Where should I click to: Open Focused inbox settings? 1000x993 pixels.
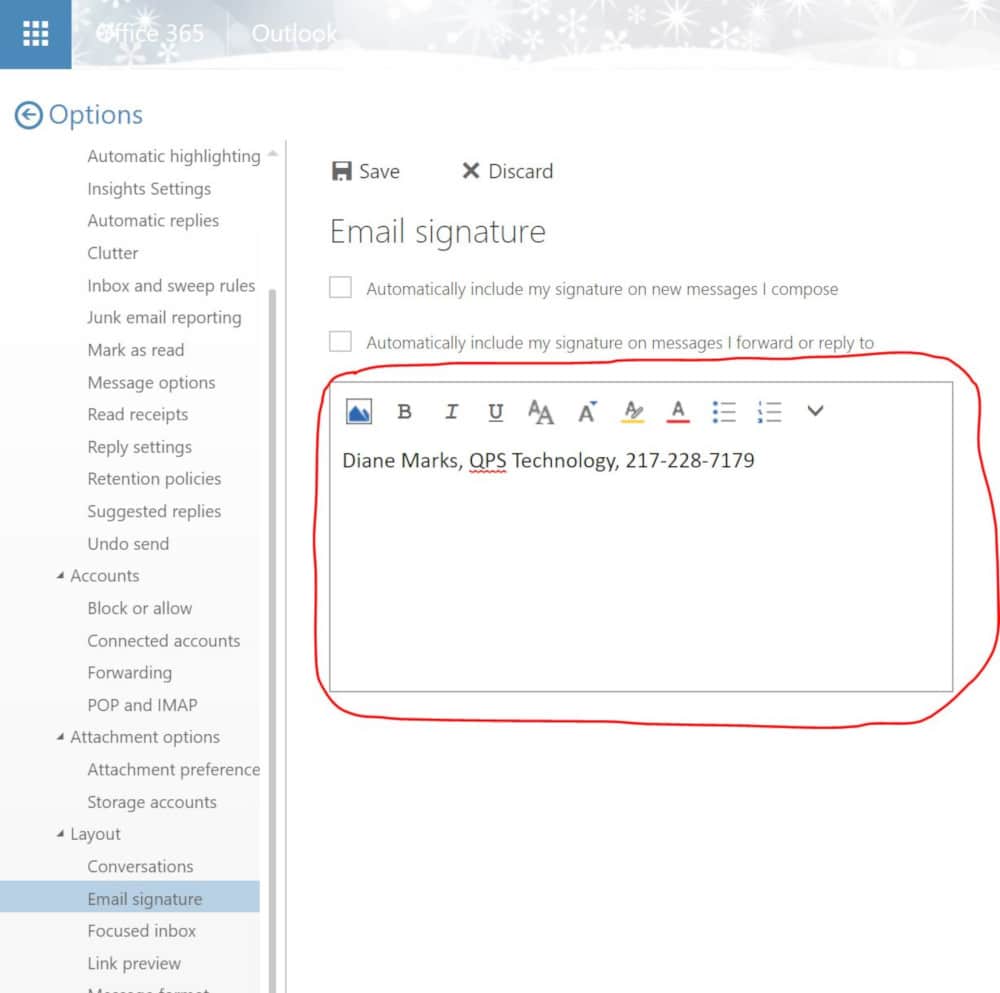click(x=141, y=930)
